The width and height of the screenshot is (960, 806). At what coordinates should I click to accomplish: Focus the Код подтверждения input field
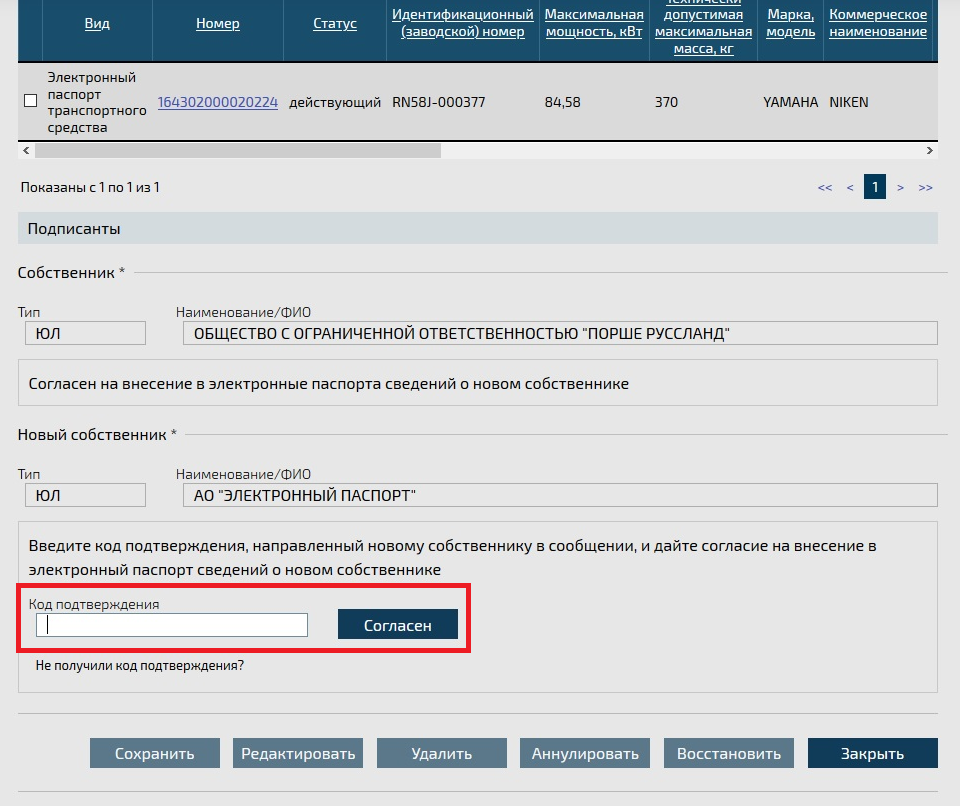(171, 625)
